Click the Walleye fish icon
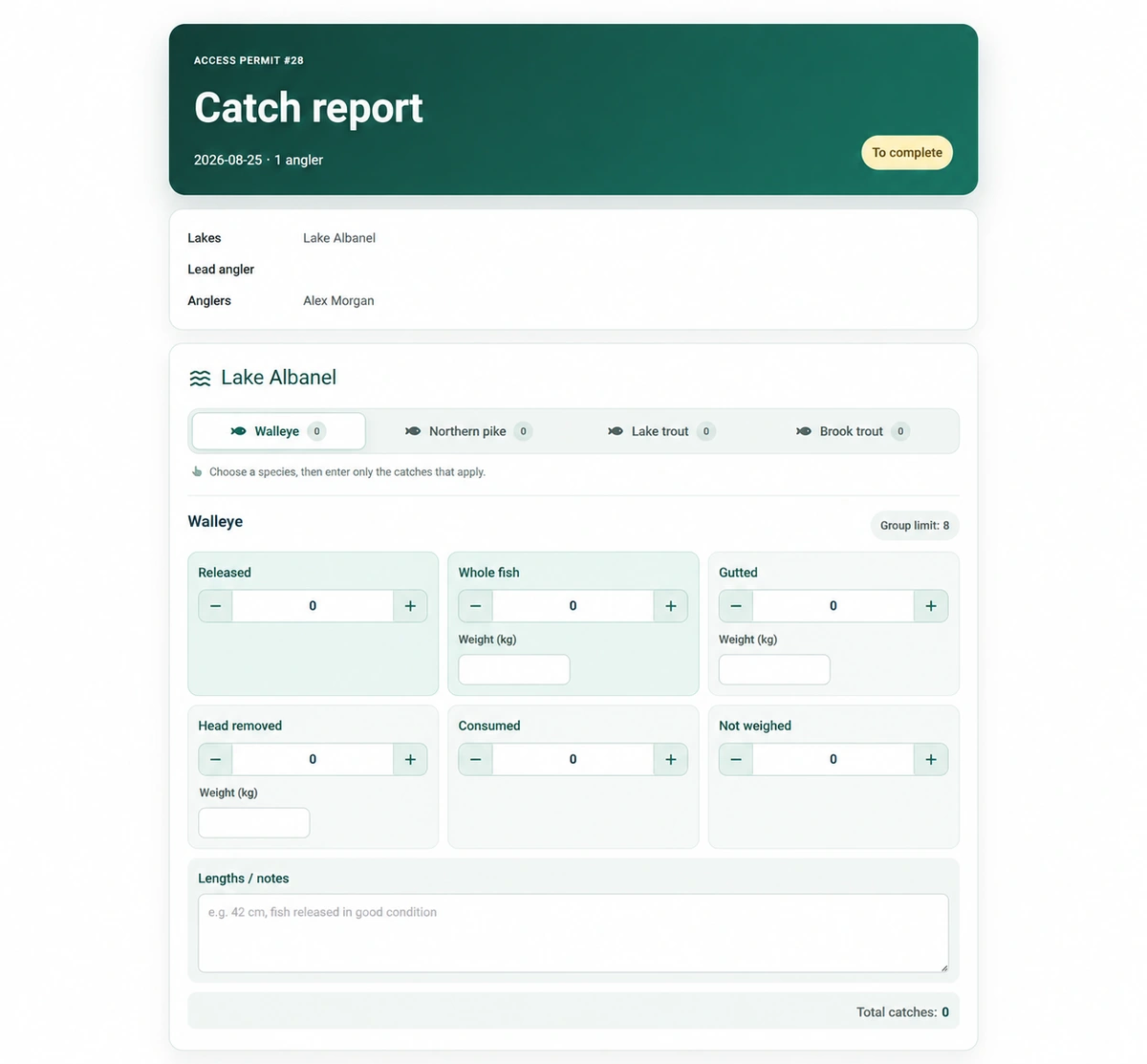Screen dimensions: 1147x1064 point(238,431)
